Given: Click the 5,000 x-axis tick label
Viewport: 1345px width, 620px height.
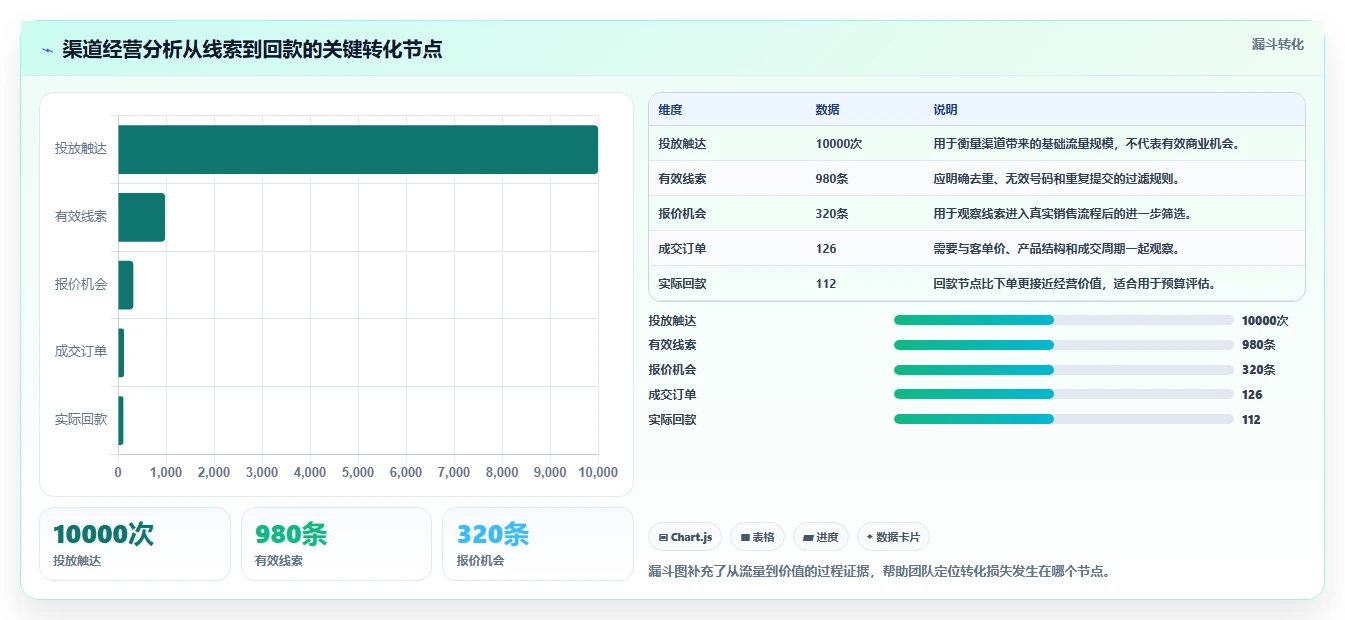Looking at the screenshot, I should (358, 473).
